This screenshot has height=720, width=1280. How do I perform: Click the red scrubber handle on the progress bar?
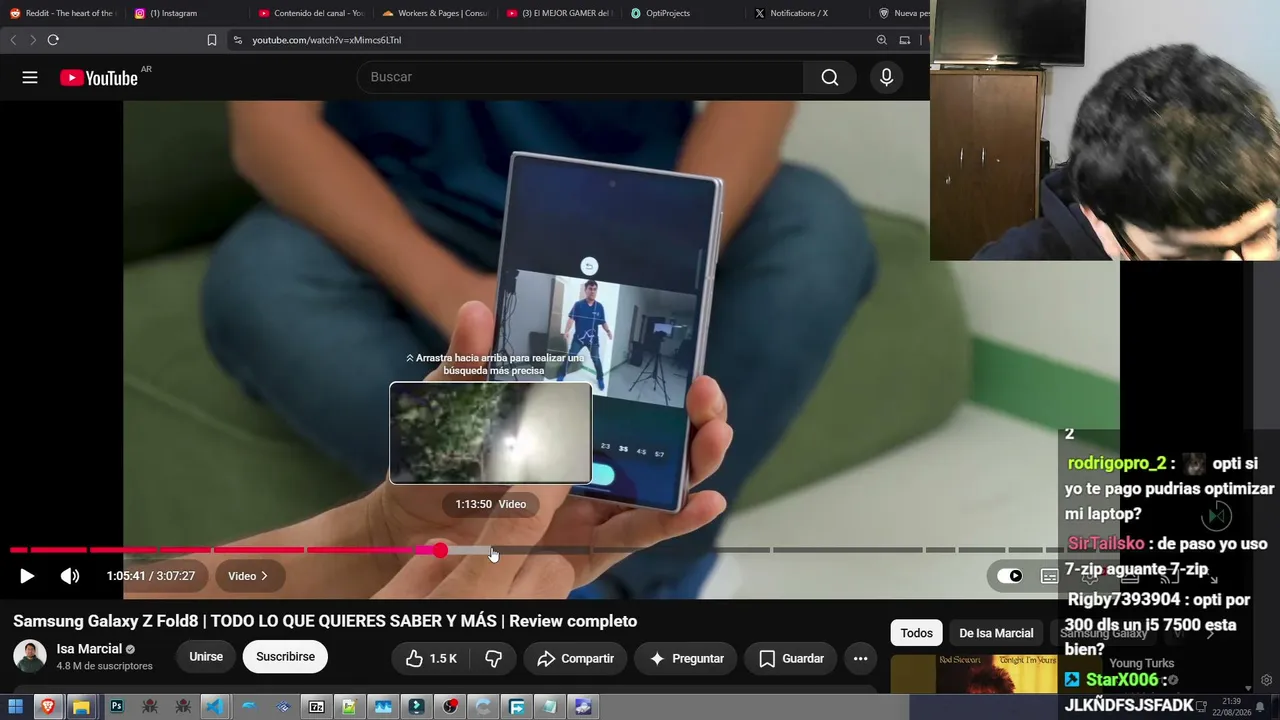tap(440, 550)
